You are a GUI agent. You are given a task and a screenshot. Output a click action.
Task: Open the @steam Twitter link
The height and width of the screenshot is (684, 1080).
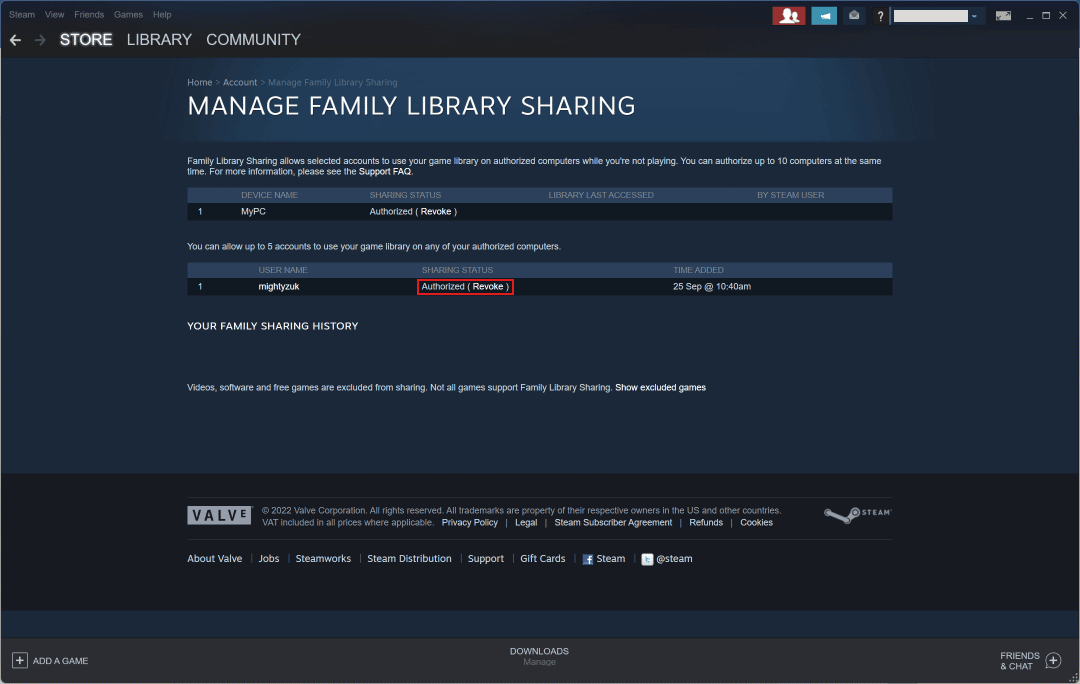[667, 559]
